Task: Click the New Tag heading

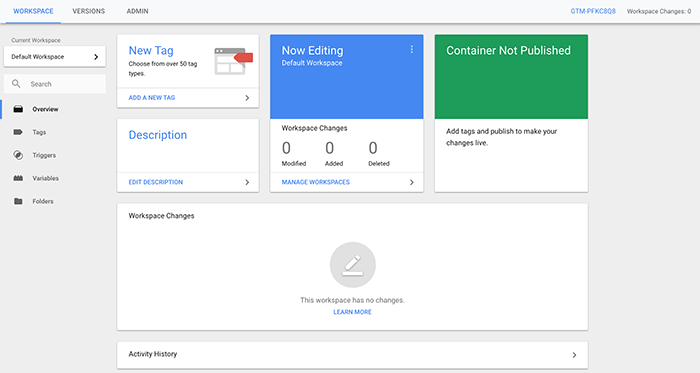Action: point(151,50)
